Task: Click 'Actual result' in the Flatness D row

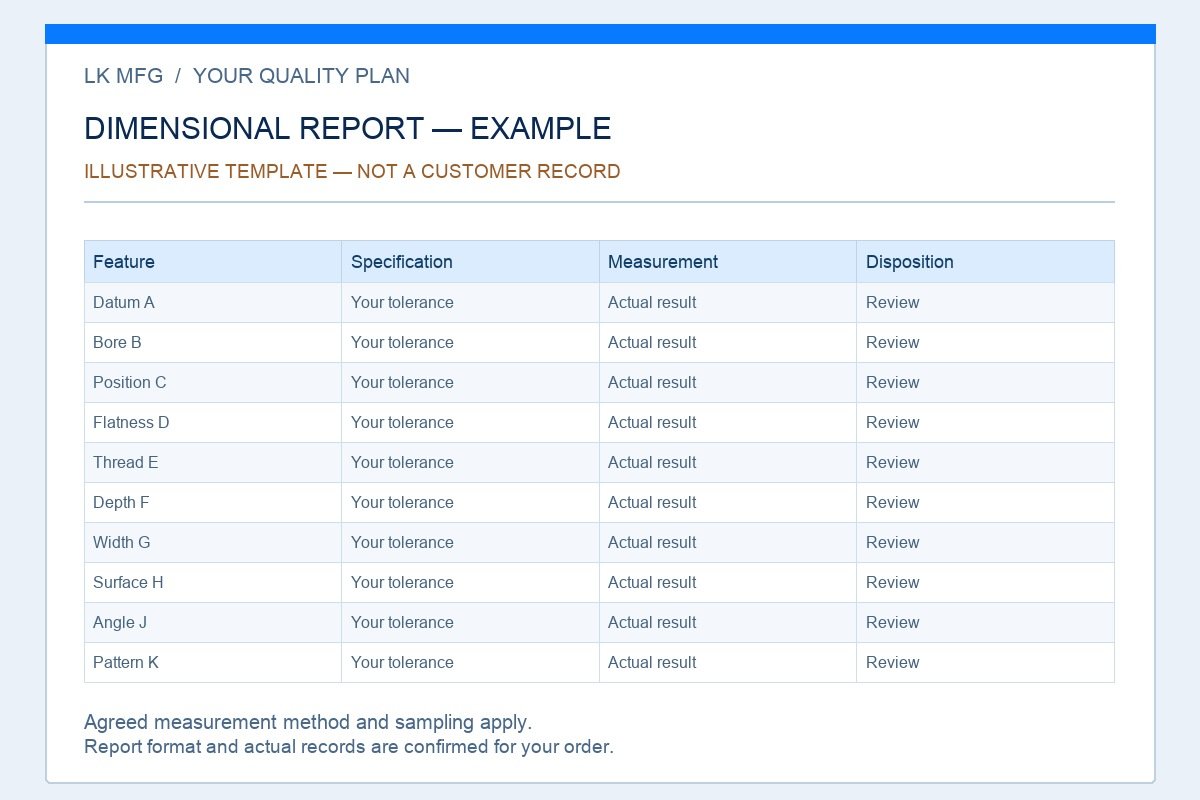Action: point(652,422)
